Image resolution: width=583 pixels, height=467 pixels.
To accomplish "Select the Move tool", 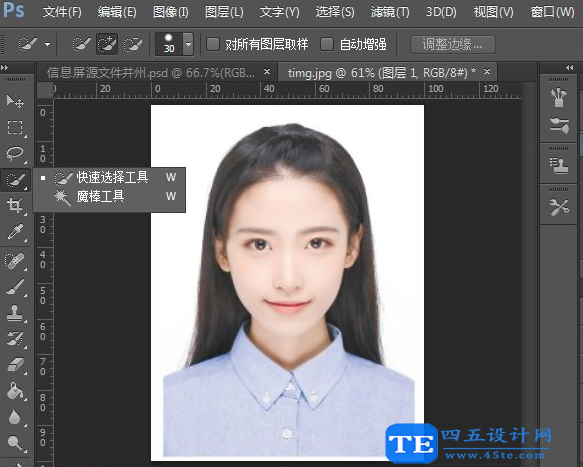I will [15, 101].
